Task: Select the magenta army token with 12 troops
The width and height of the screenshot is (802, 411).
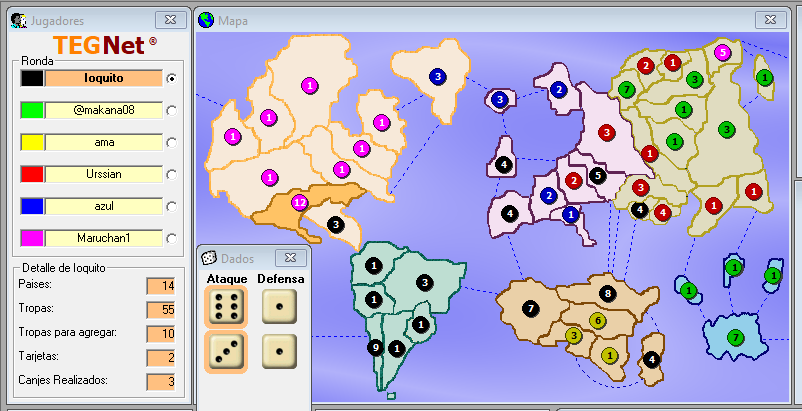Action: [x=299, y=203]
